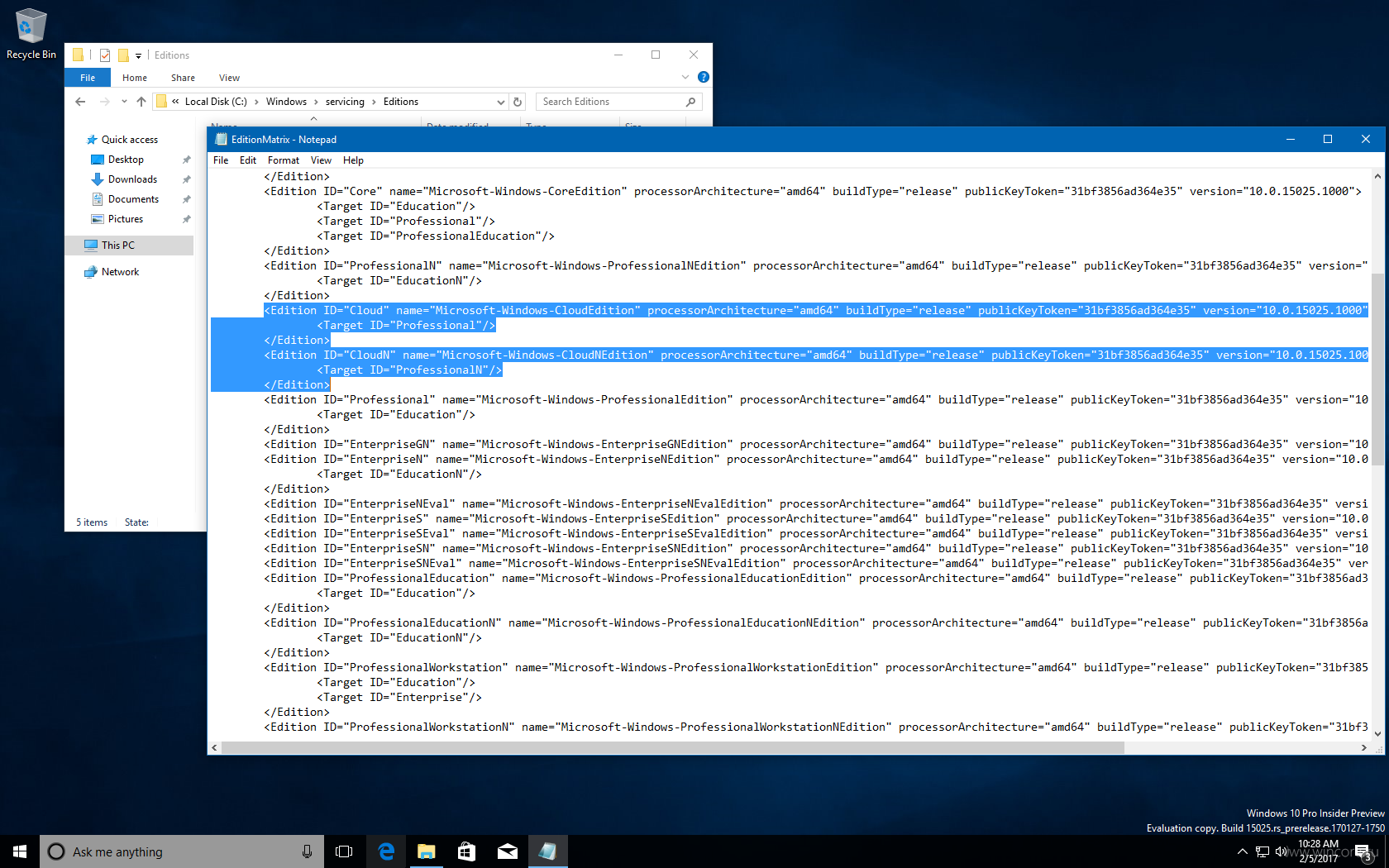Open the File tab in Explorer
Viewport: 1389px width, 868px height.
tap(88, 78)
